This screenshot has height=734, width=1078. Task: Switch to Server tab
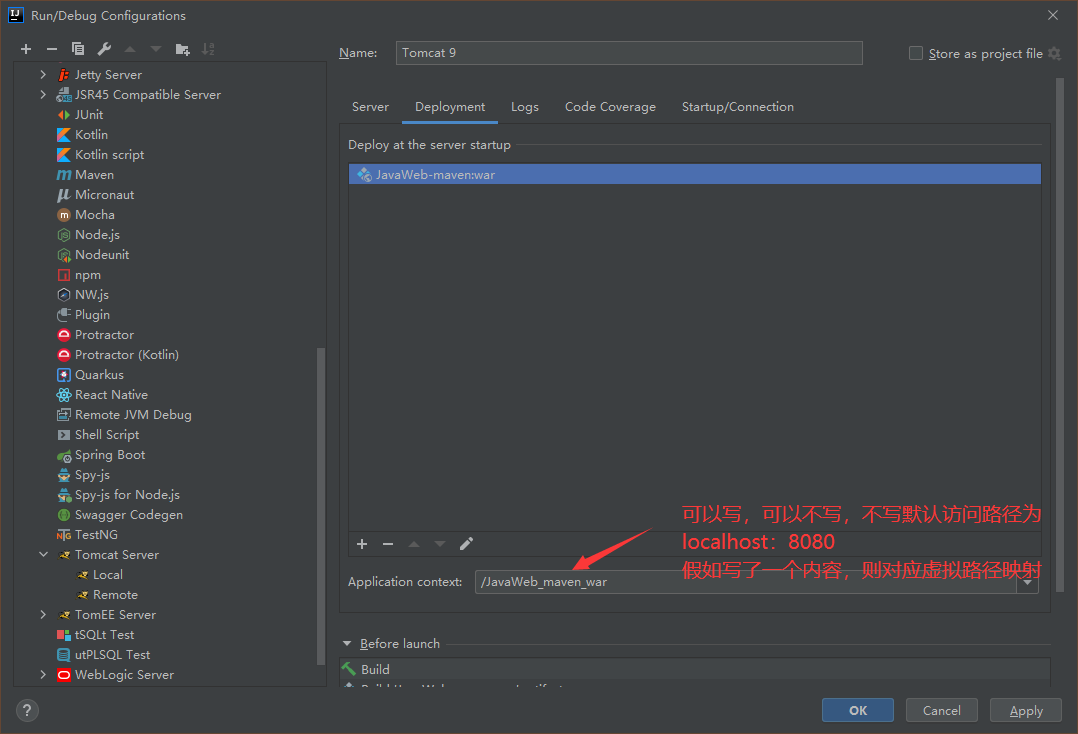(x=371, y=107)
